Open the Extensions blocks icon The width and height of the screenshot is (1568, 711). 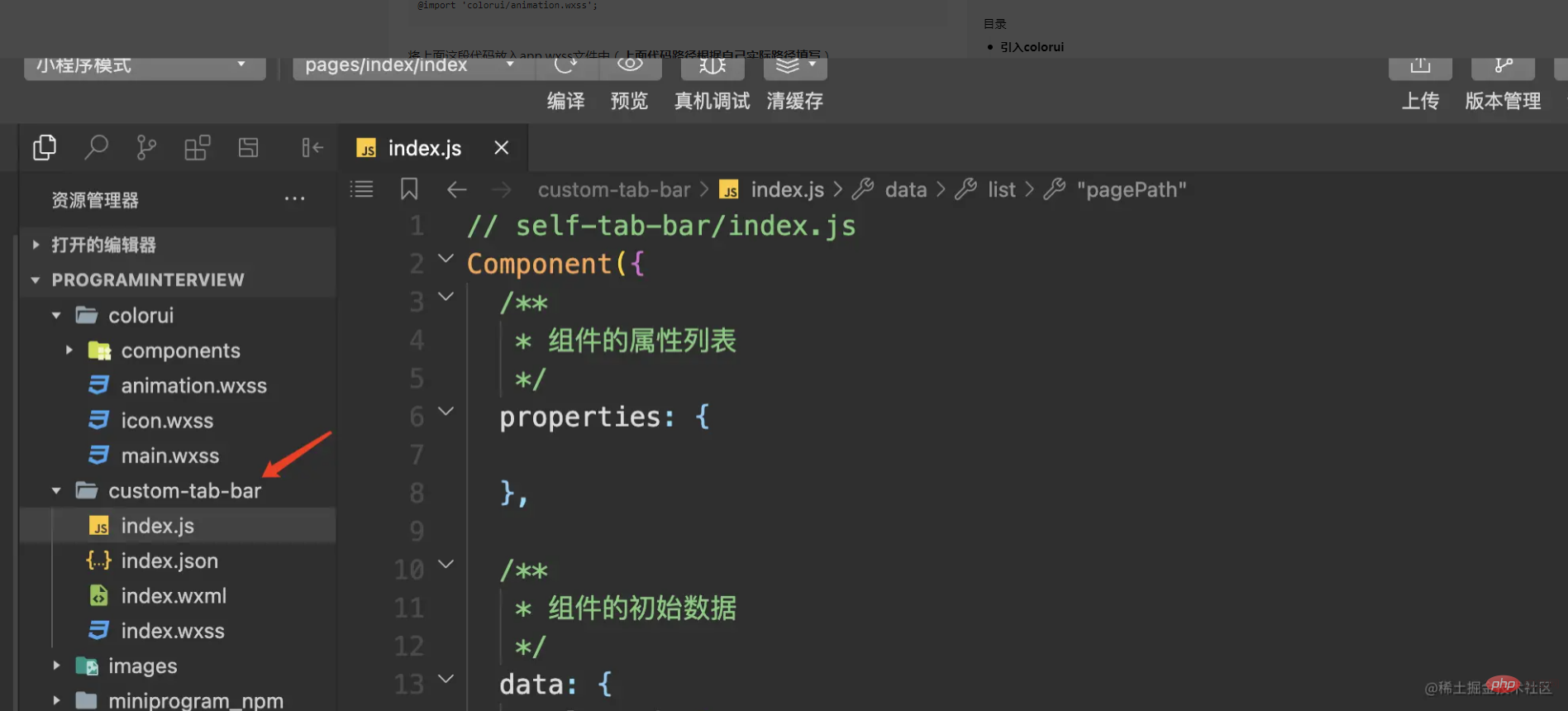click(x=198, y=148)
